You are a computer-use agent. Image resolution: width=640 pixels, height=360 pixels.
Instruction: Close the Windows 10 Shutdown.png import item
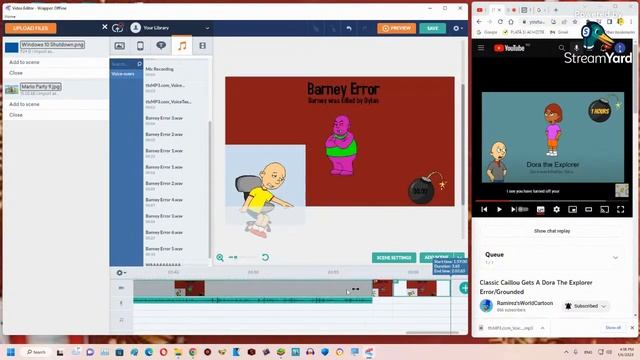click(x=16, y=73)
